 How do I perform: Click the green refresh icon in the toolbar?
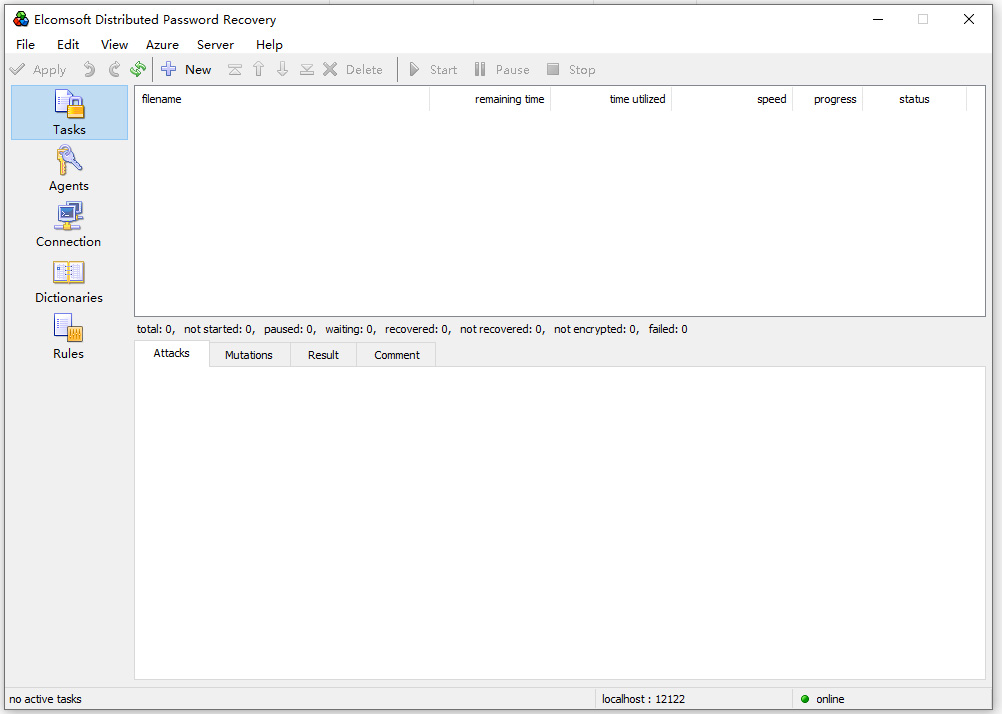pyautogui.click(x=139, y=69)
